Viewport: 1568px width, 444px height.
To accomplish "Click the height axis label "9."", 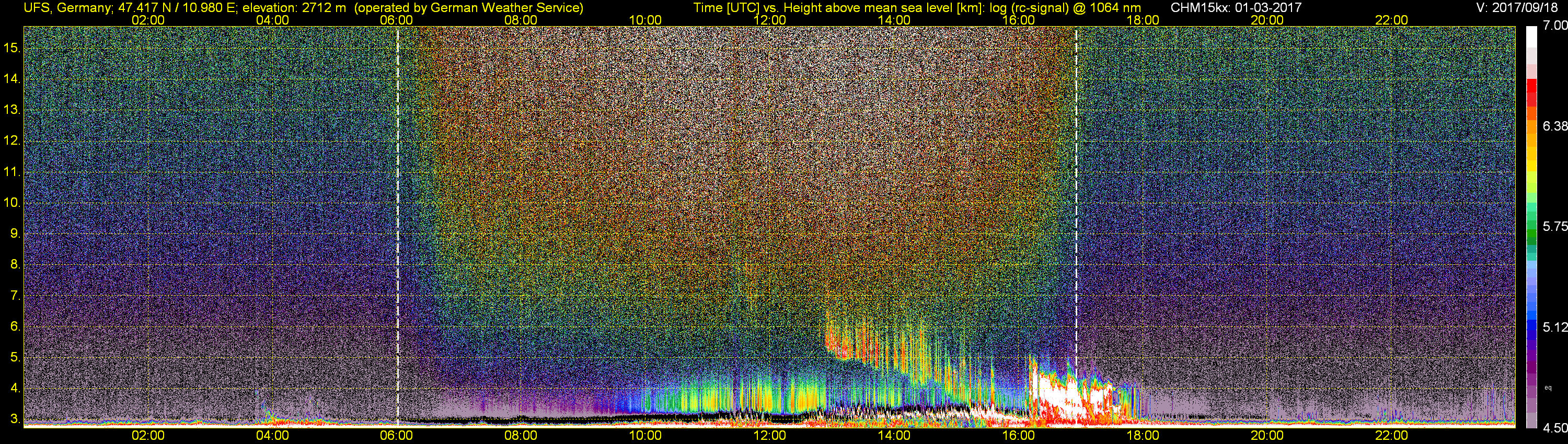I will (x=15, y=233).
